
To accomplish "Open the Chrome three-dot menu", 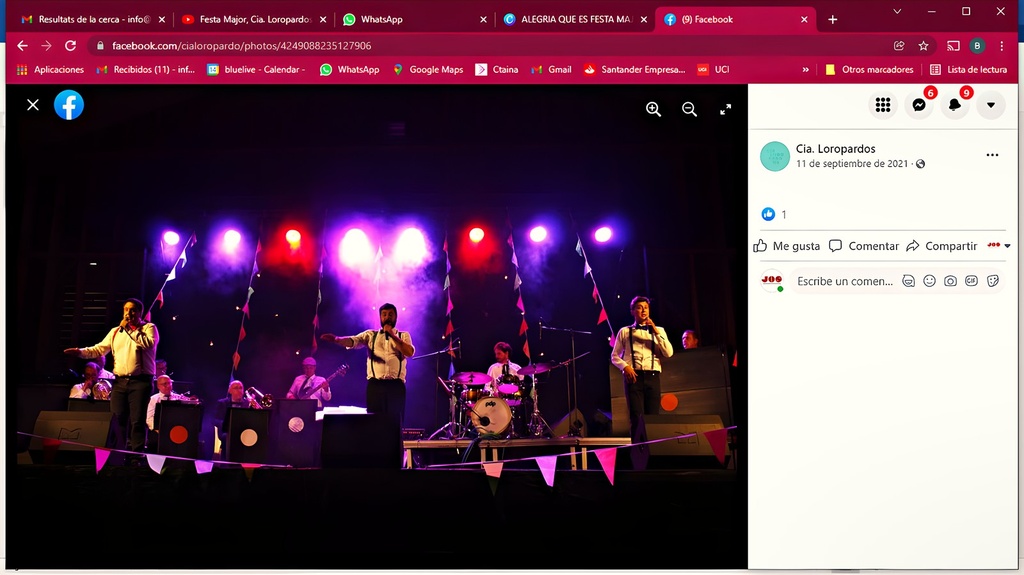I will 1002,46.
